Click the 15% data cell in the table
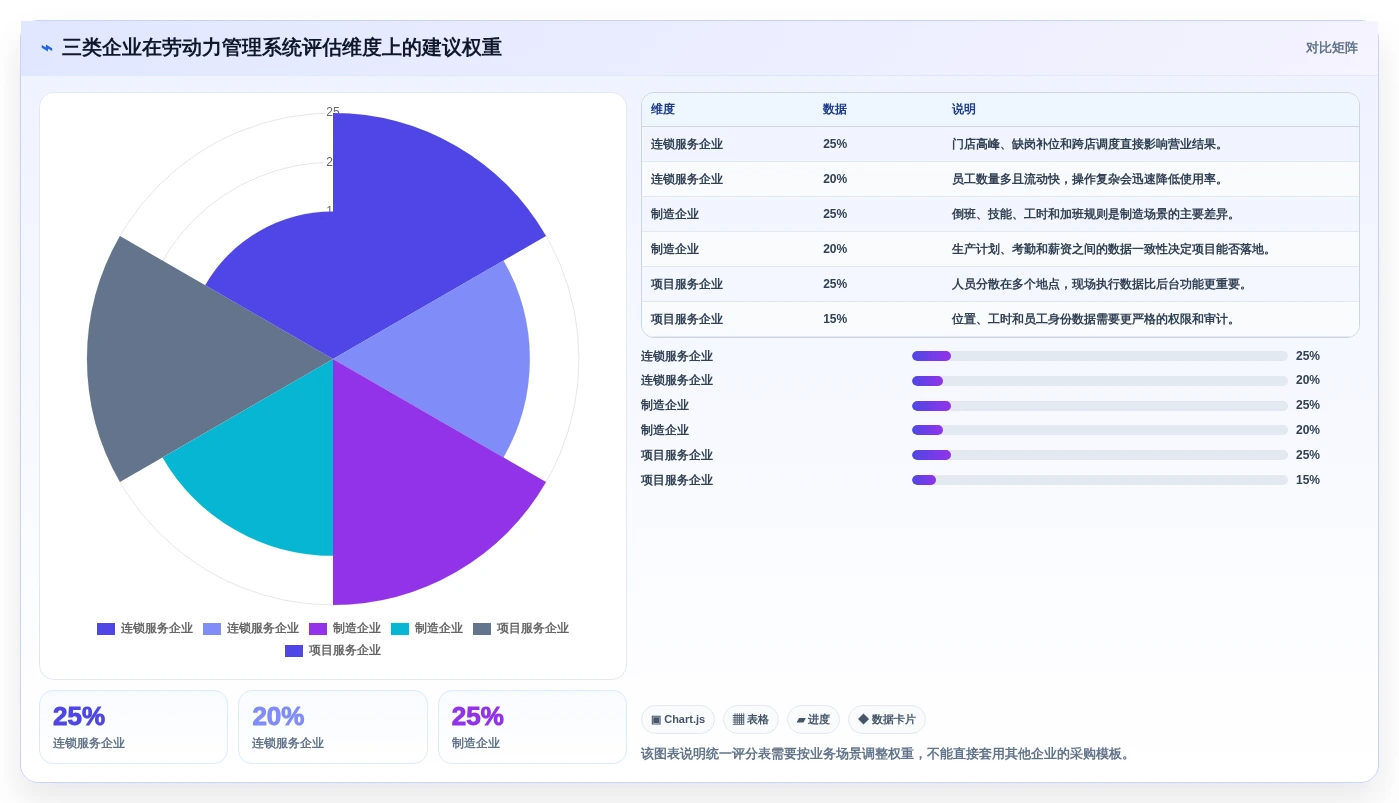1399x803 pixels. point(835,320)
